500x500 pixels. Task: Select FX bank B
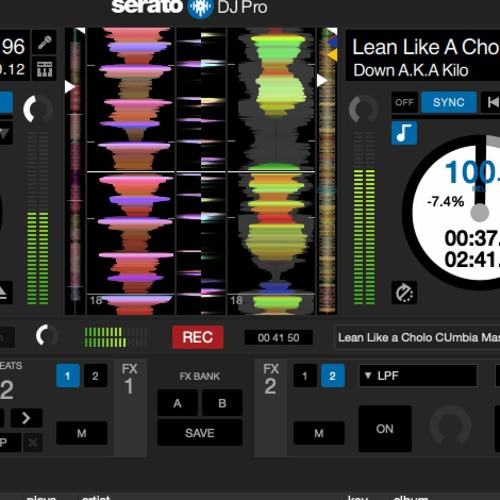[222, 403]
